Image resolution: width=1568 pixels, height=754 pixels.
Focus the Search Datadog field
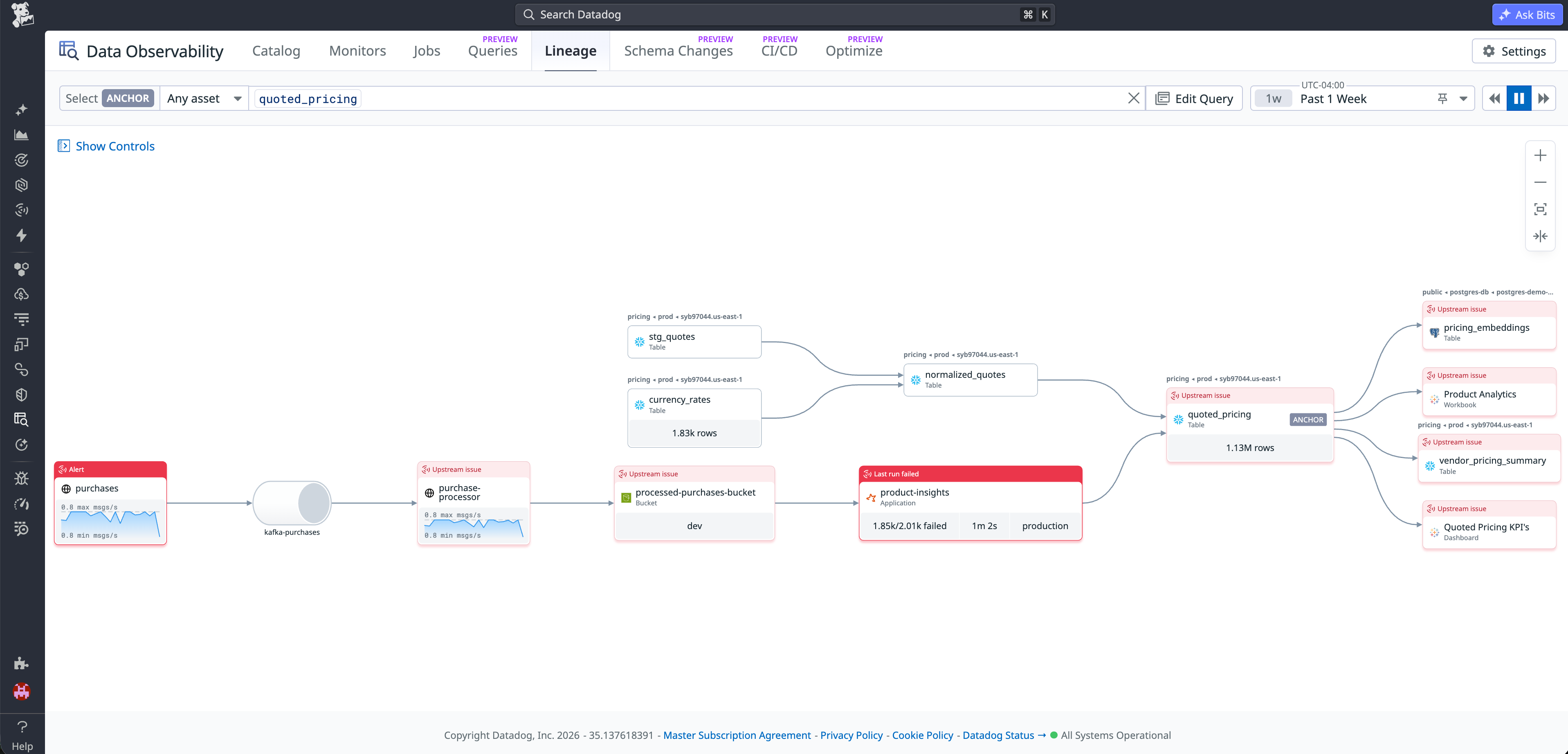coord(784,15)
